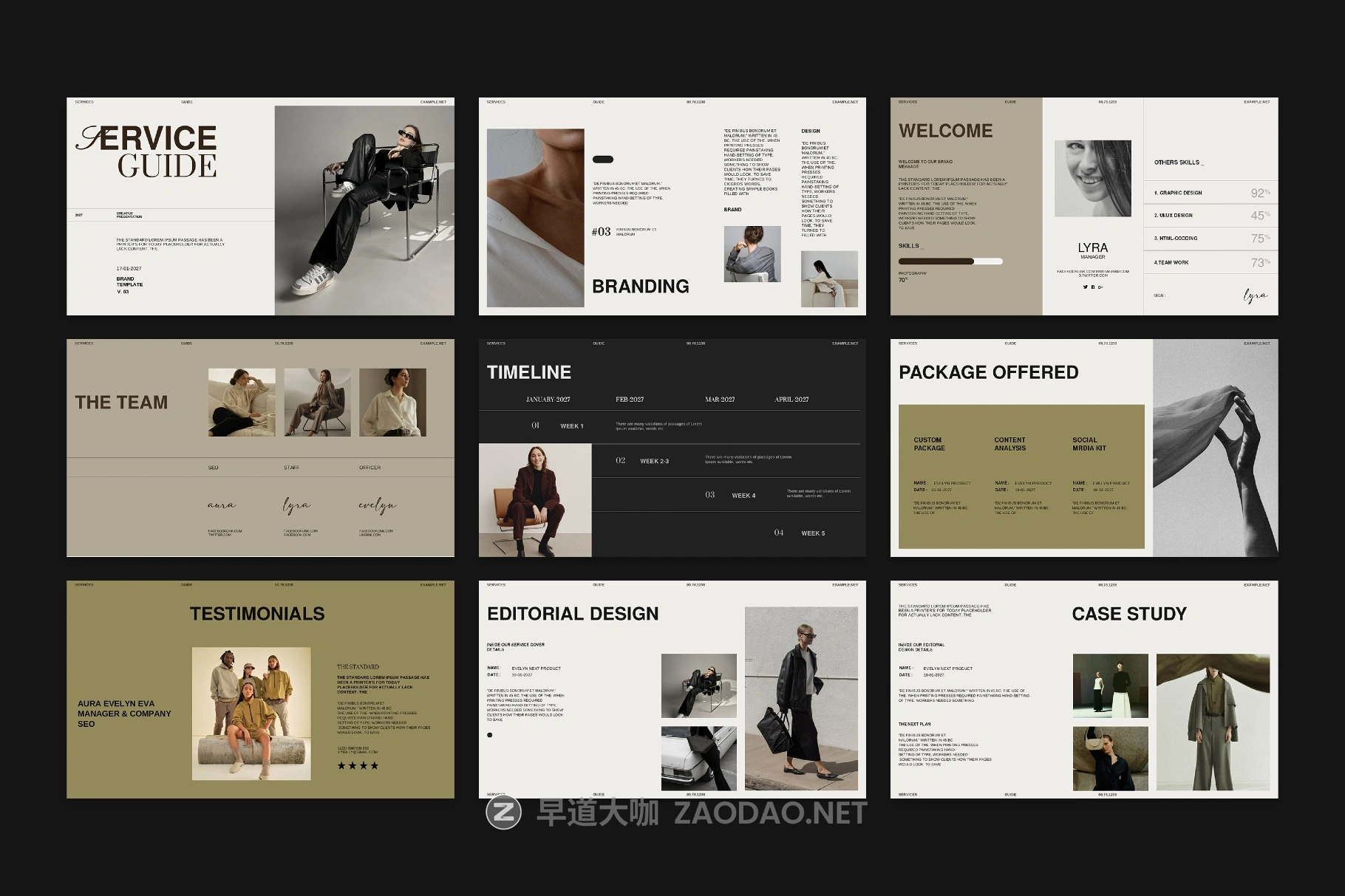The height and width of the screenshot is (896, 1345).
Task: Click the Twitter icon under Lyra's profile
Action: (1086, 287)
